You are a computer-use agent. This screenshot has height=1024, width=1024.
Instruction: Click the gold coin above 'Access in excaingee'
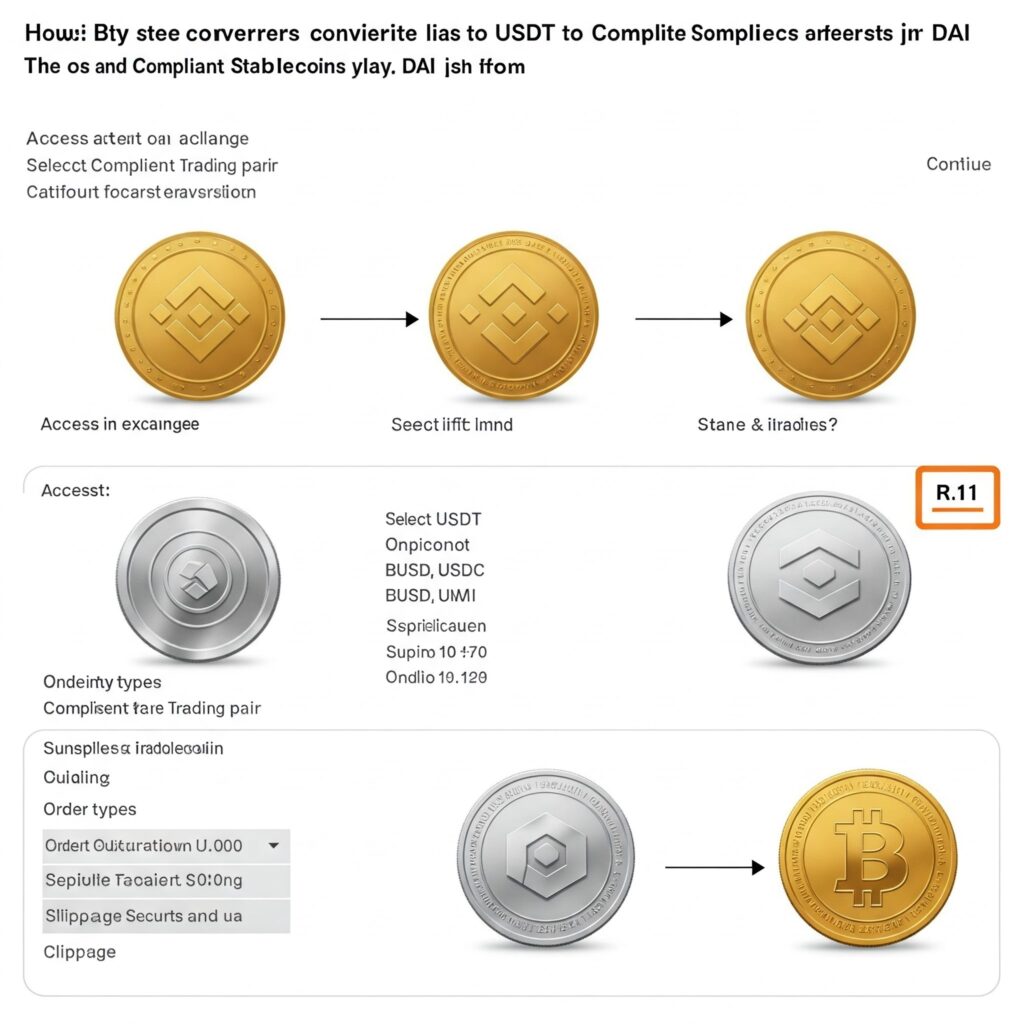(200, 316)
